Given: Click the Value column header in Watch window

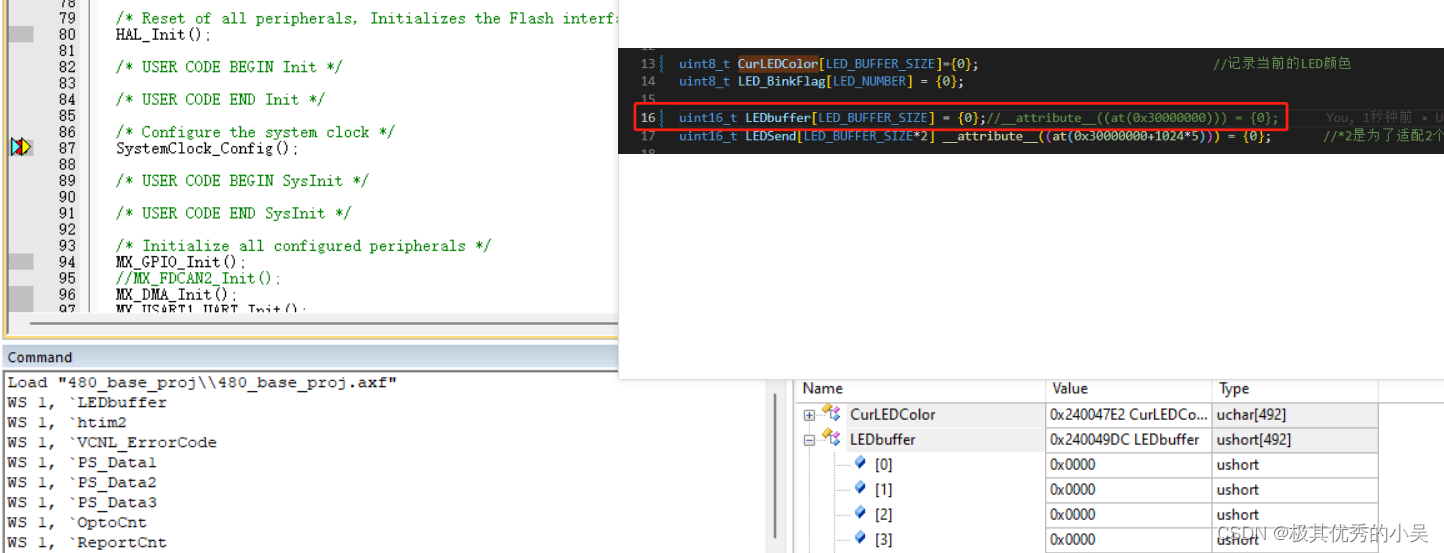Looking at the screenshot, I should (x=1128, y=389).
